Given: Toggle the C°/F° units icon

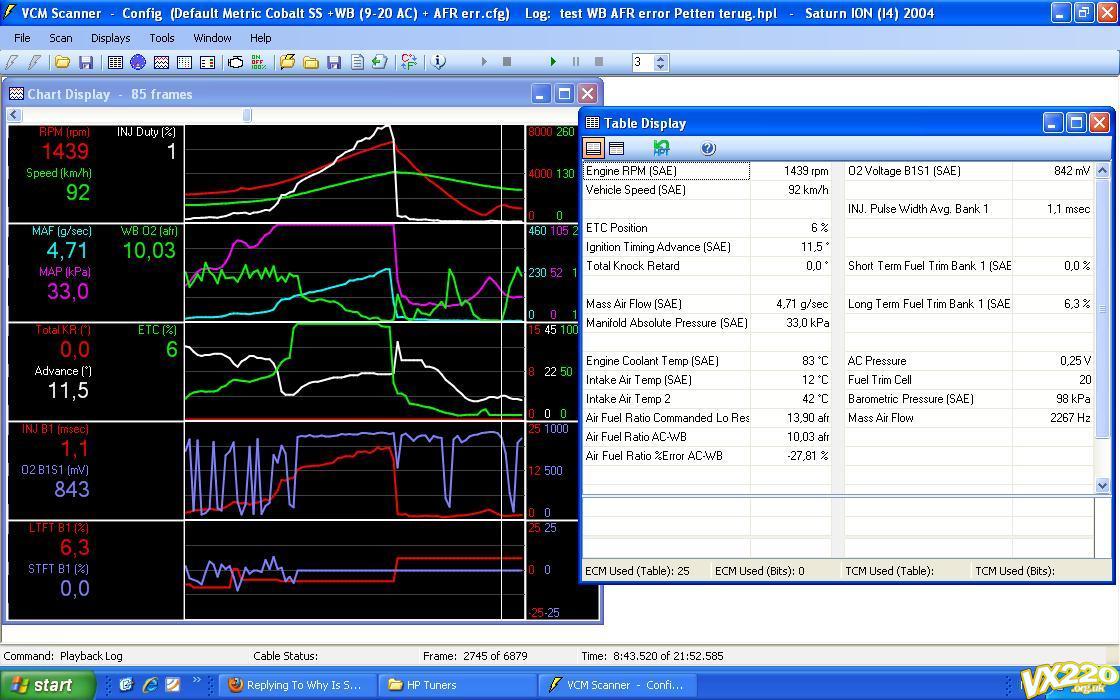Looking at the screenshot, I should (x=409, y=62).
